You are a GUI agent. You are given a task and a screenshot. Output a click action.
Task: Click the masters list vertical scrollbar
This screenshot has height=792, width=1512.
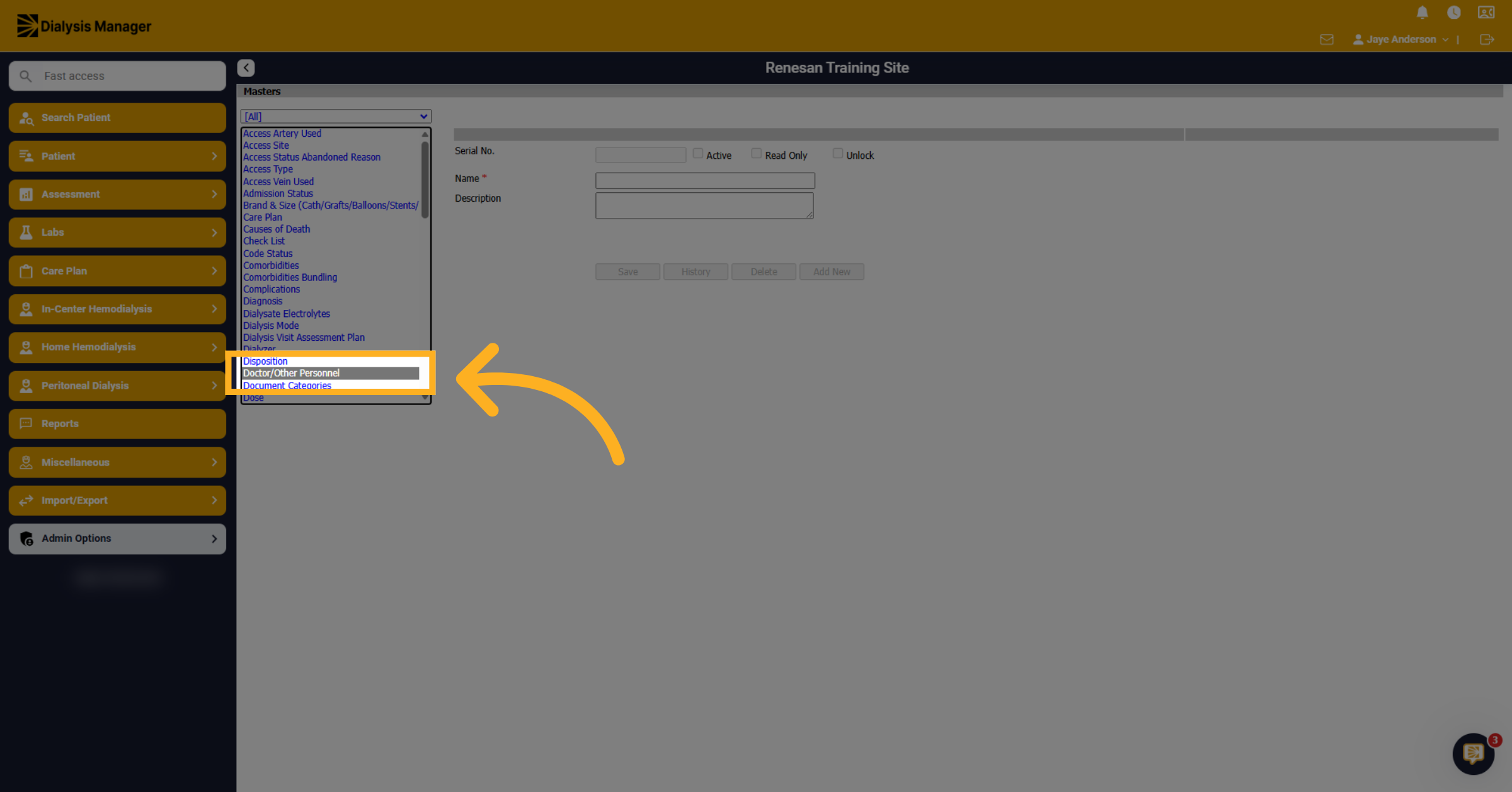coord(425,265)
